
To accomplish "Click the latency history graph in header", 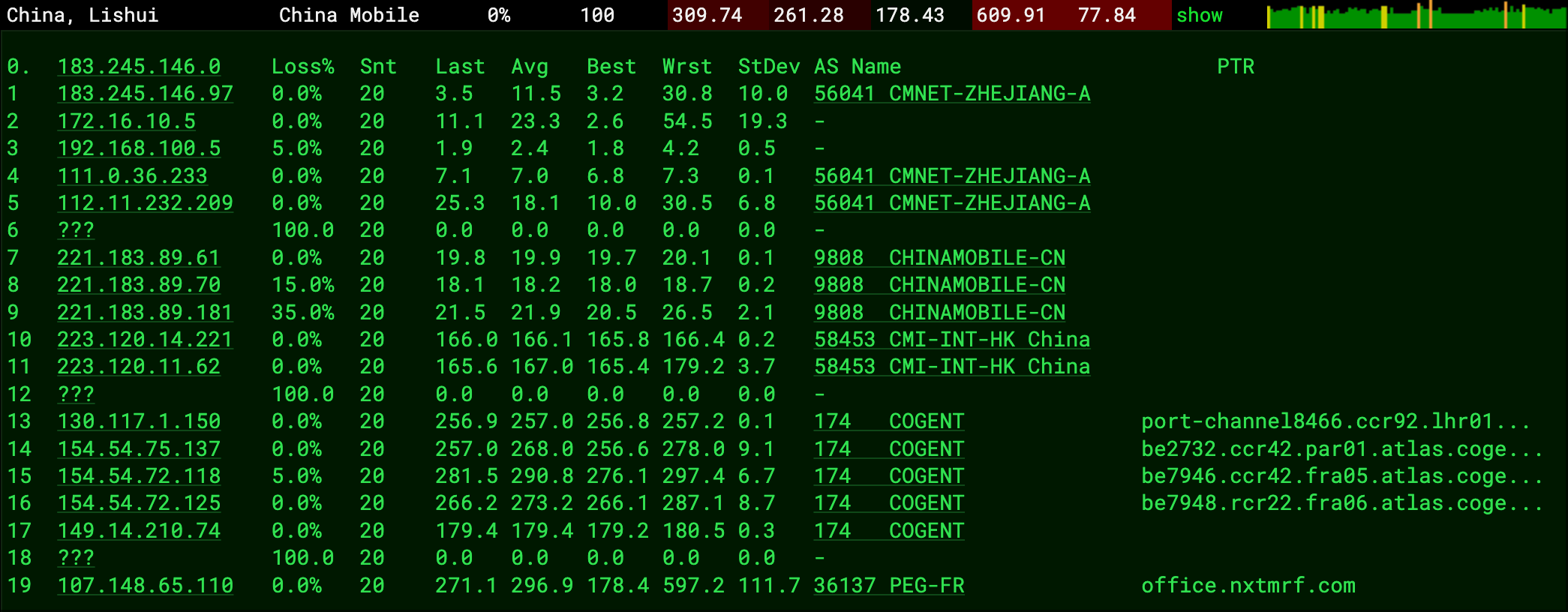I will (x=1416, y=15).
